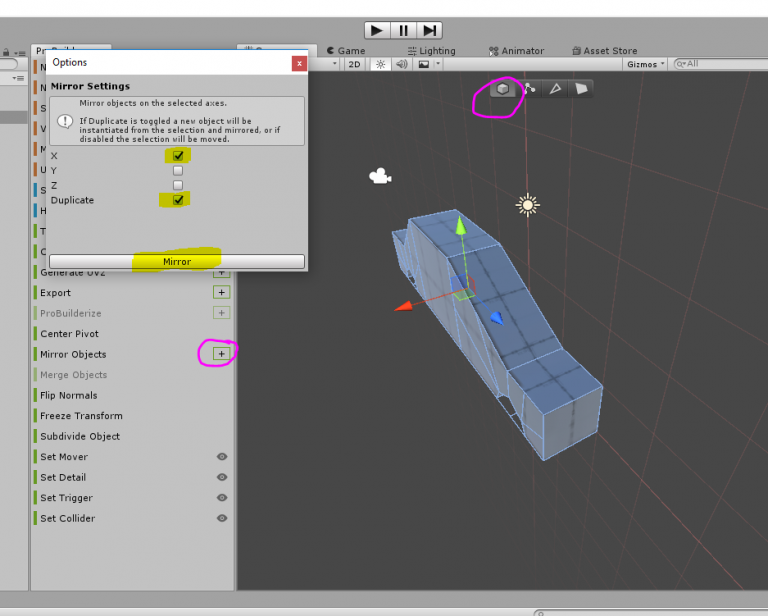768x616 pixels.
Task: Select ProBuilder object mode cube icon
Action: 503,89
